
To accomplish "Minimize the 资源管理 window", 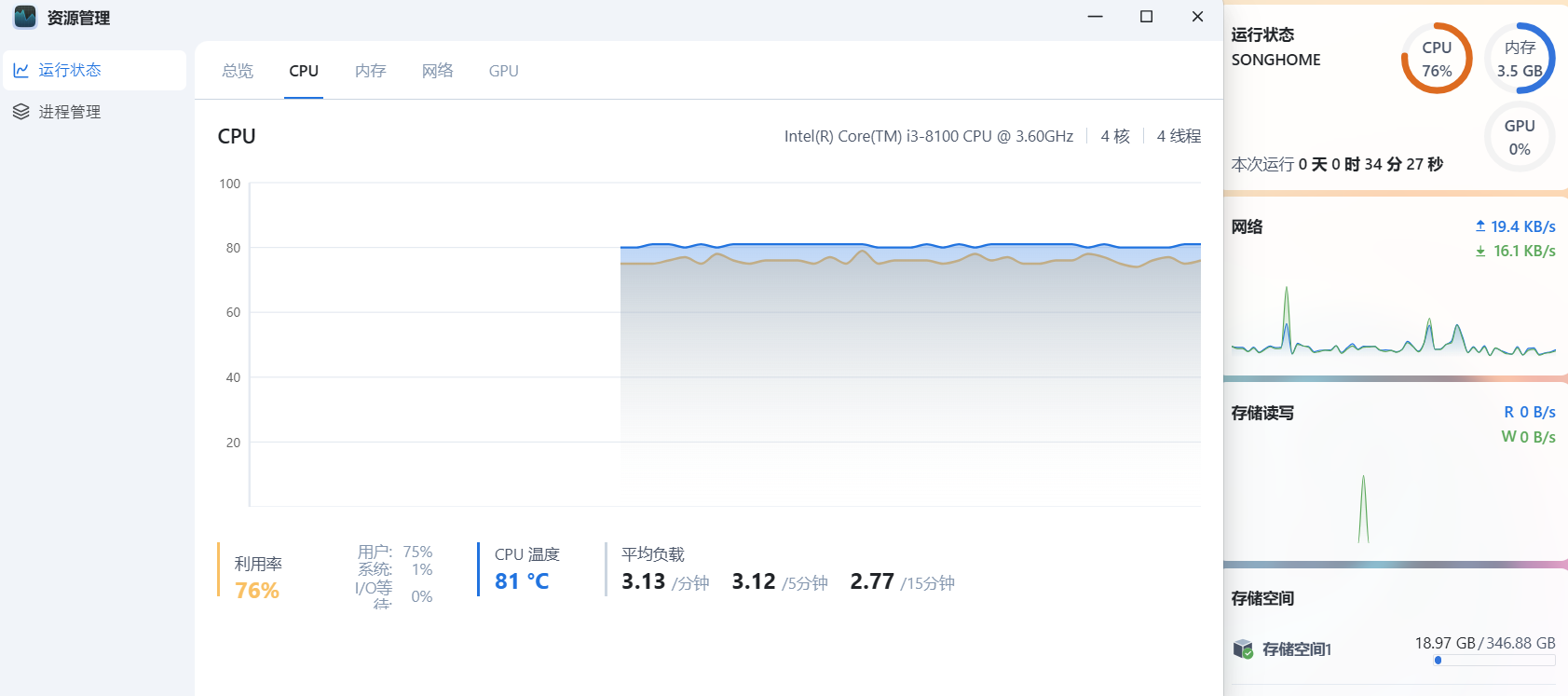I will (x=1096, y=17).
